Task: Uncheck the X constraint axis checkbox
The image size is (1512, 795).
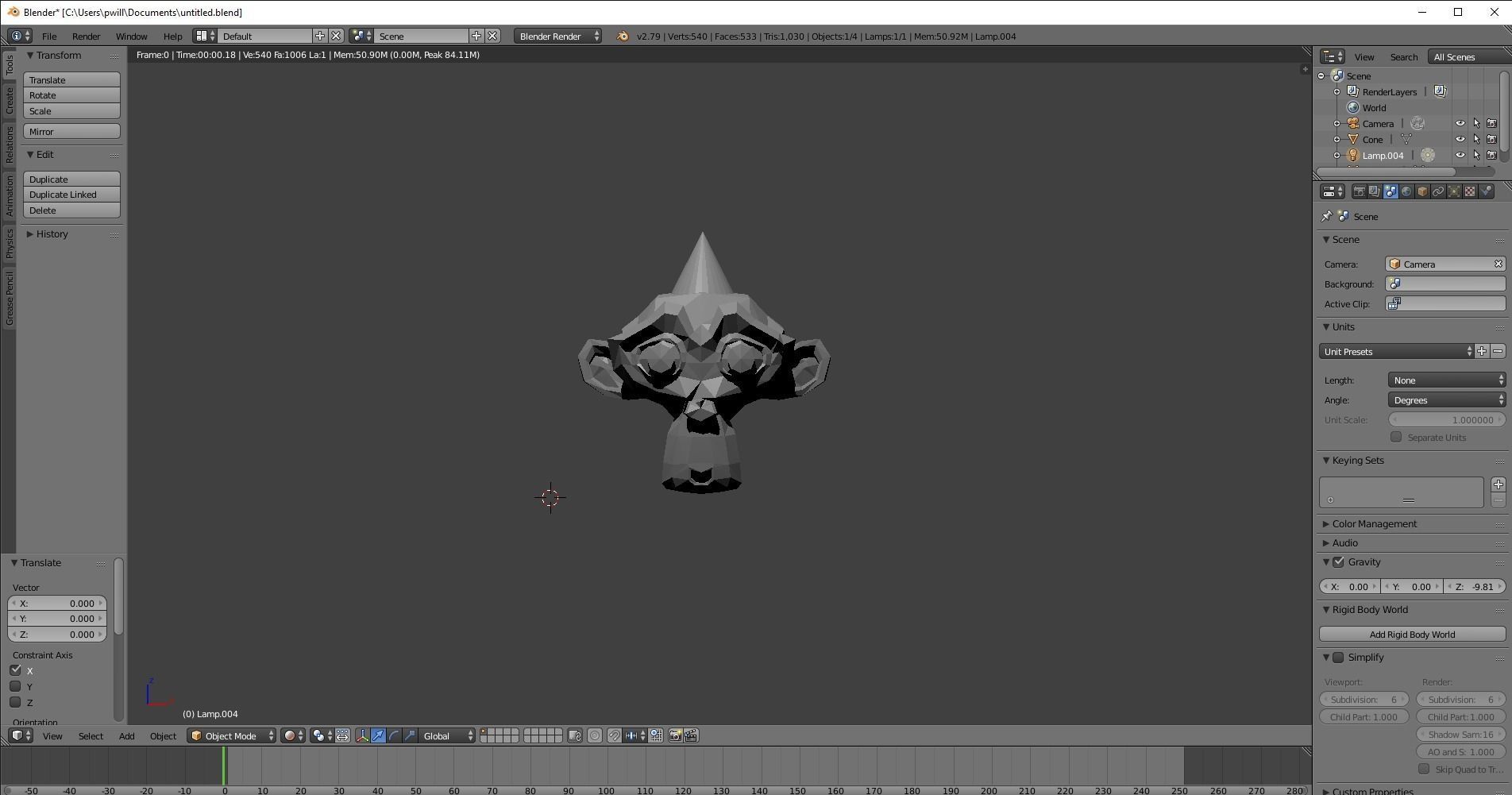Action: tap(15, 670)
